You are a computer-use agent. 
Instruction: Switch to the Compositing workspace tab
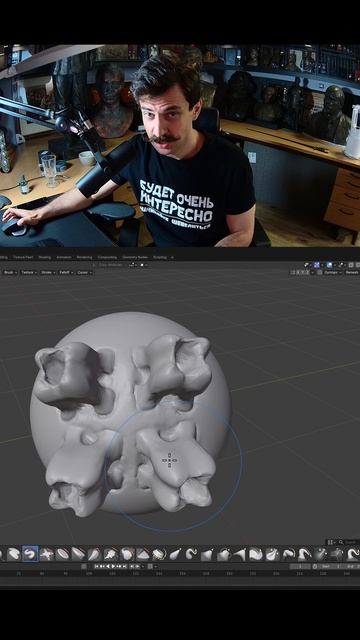coord(107,258)
